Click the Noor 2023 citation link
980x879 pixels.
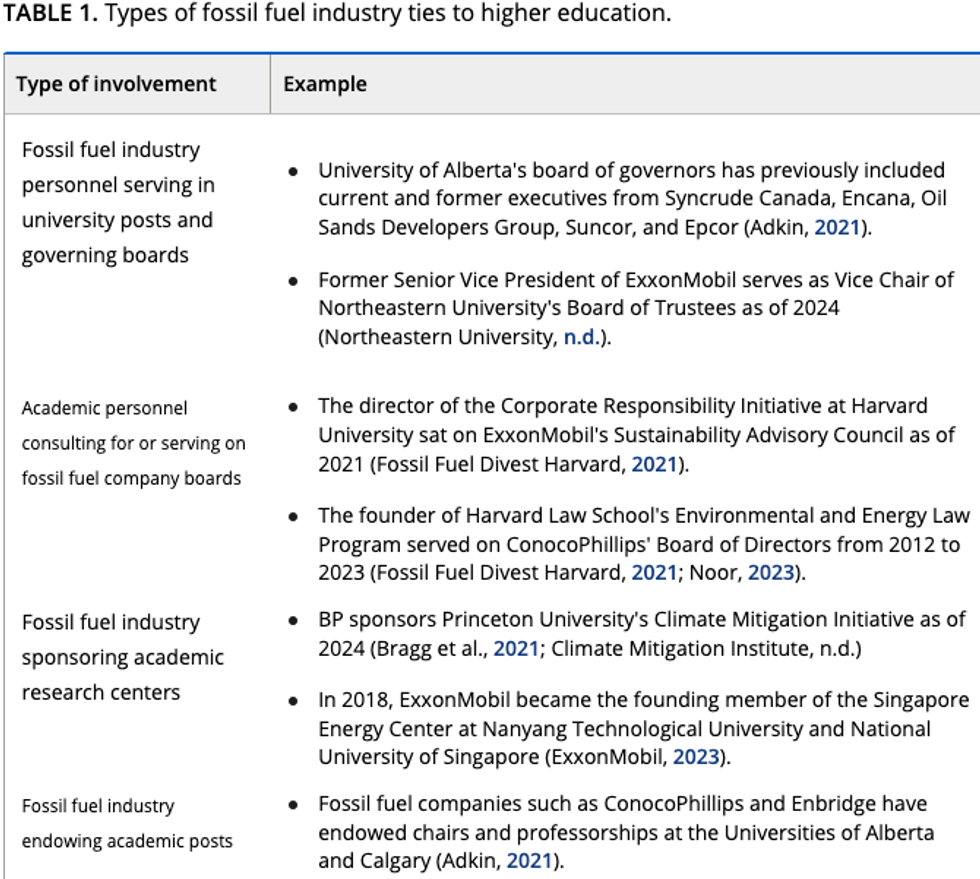771,573
